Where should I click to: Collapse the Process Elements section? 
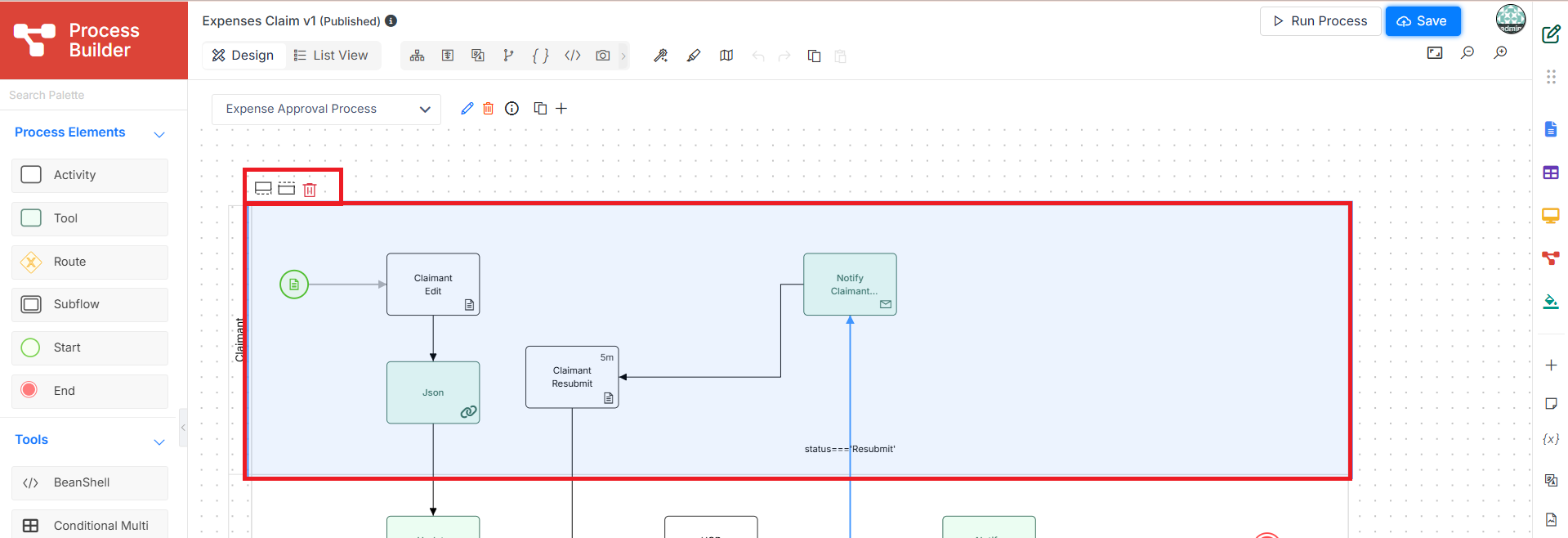(159, 134)
